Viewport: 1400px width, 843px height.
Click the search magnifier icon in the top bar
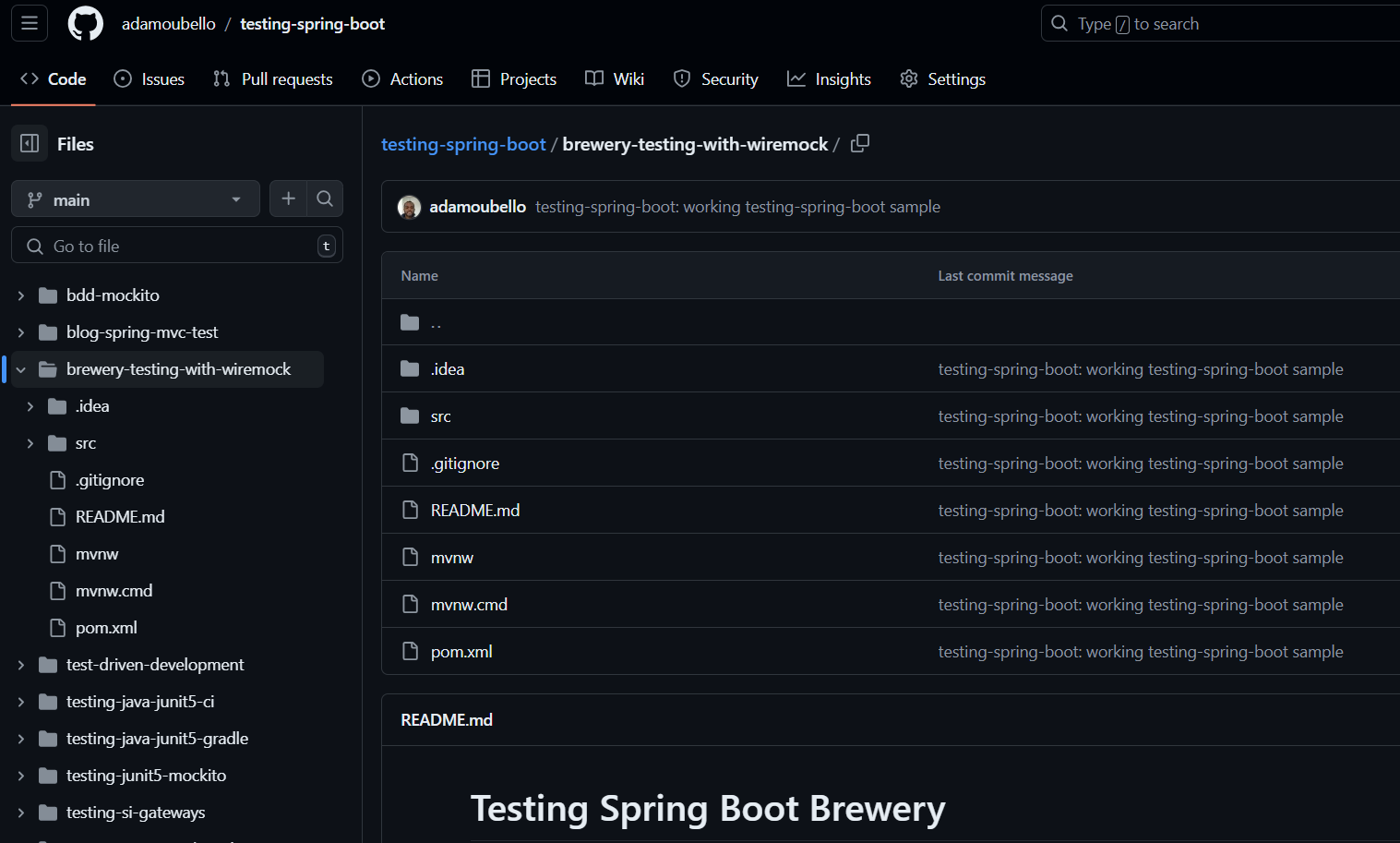coord(1059,23)
